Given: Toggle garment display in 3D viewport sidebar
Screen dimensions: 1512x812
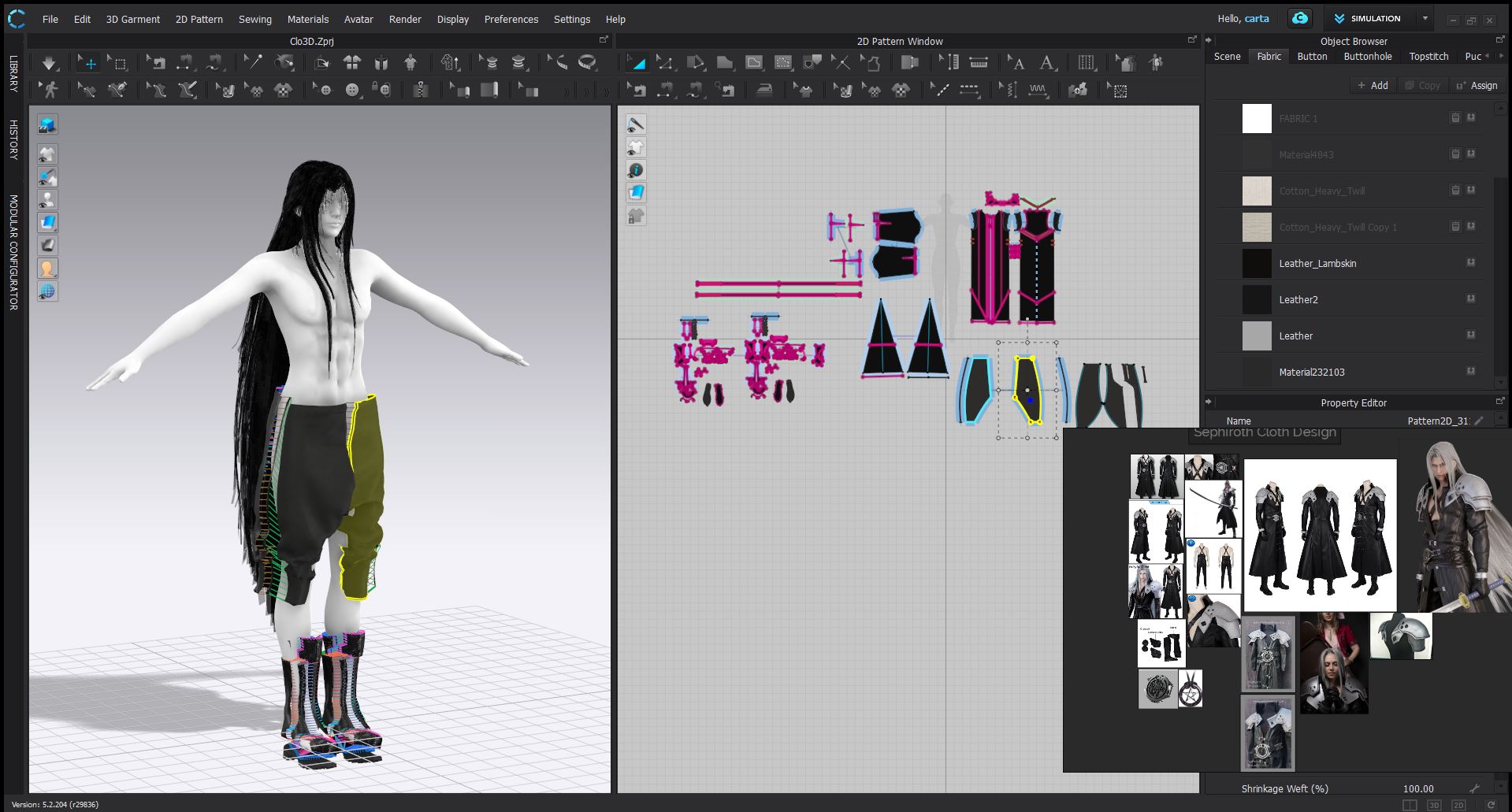Looking at the screenshot, I should [47, 154].
